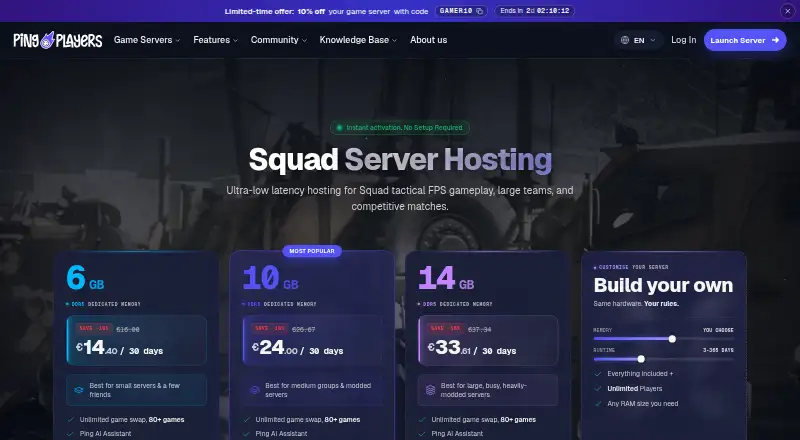Click the globe language icon
The width and height of the screenshot is (800, 440).
coord(625,40)
